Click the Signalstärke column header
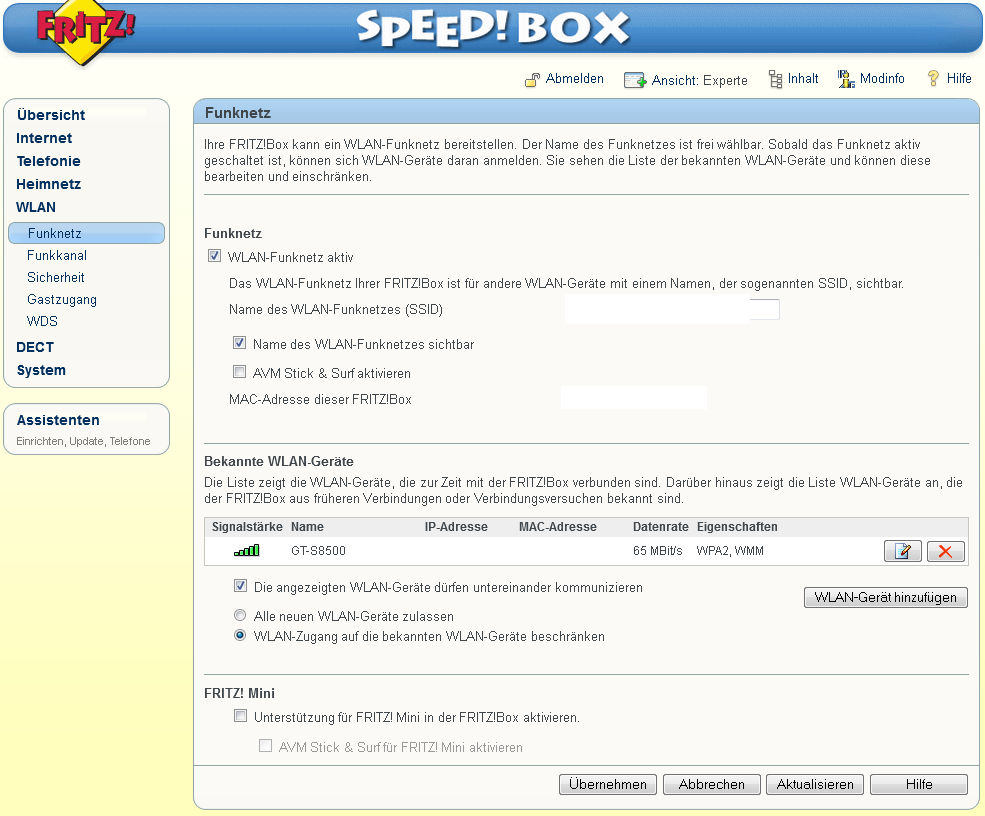The image size is (985, 816). [x=247, y=527]
